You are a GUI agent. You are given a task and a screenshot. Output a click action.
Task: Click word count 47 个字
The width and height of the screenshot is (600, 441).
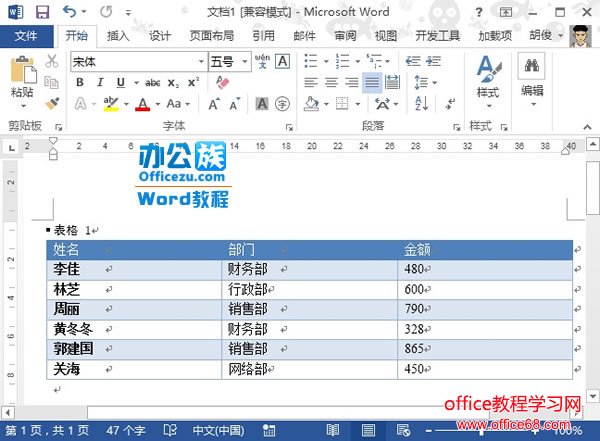tap(126, 431)
